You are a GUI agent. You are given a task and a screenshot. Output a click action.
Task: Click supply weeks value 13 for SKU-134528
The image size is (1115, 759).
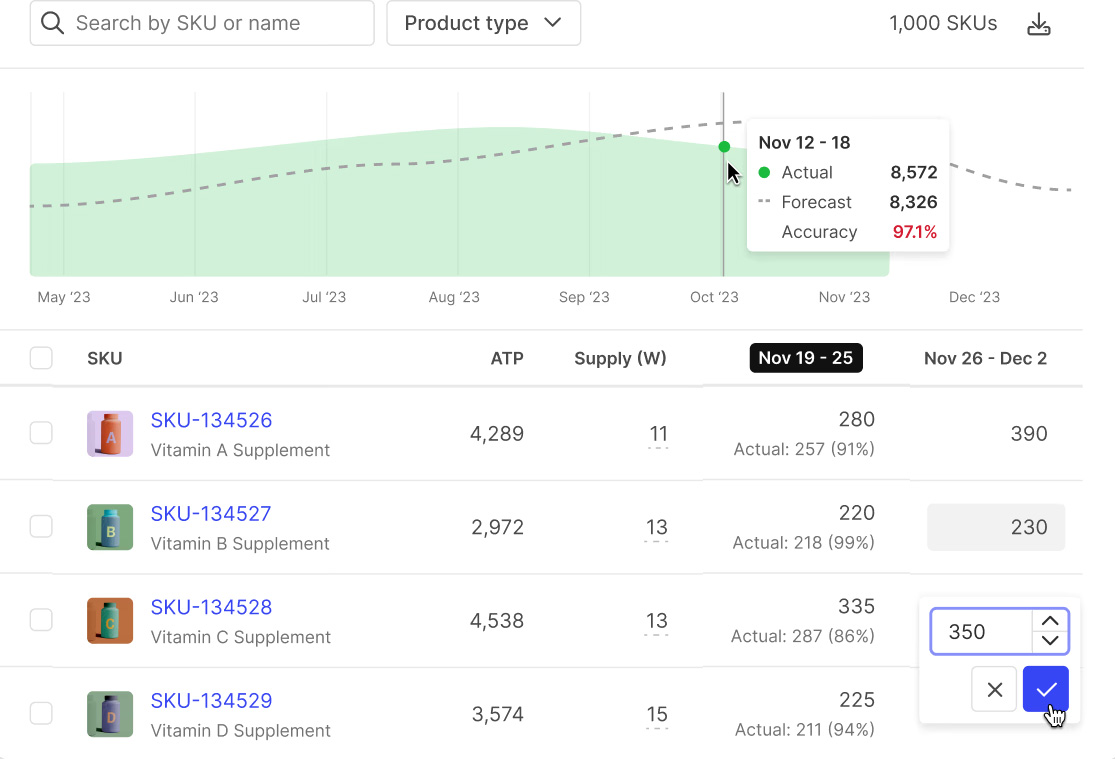point(656,621)
